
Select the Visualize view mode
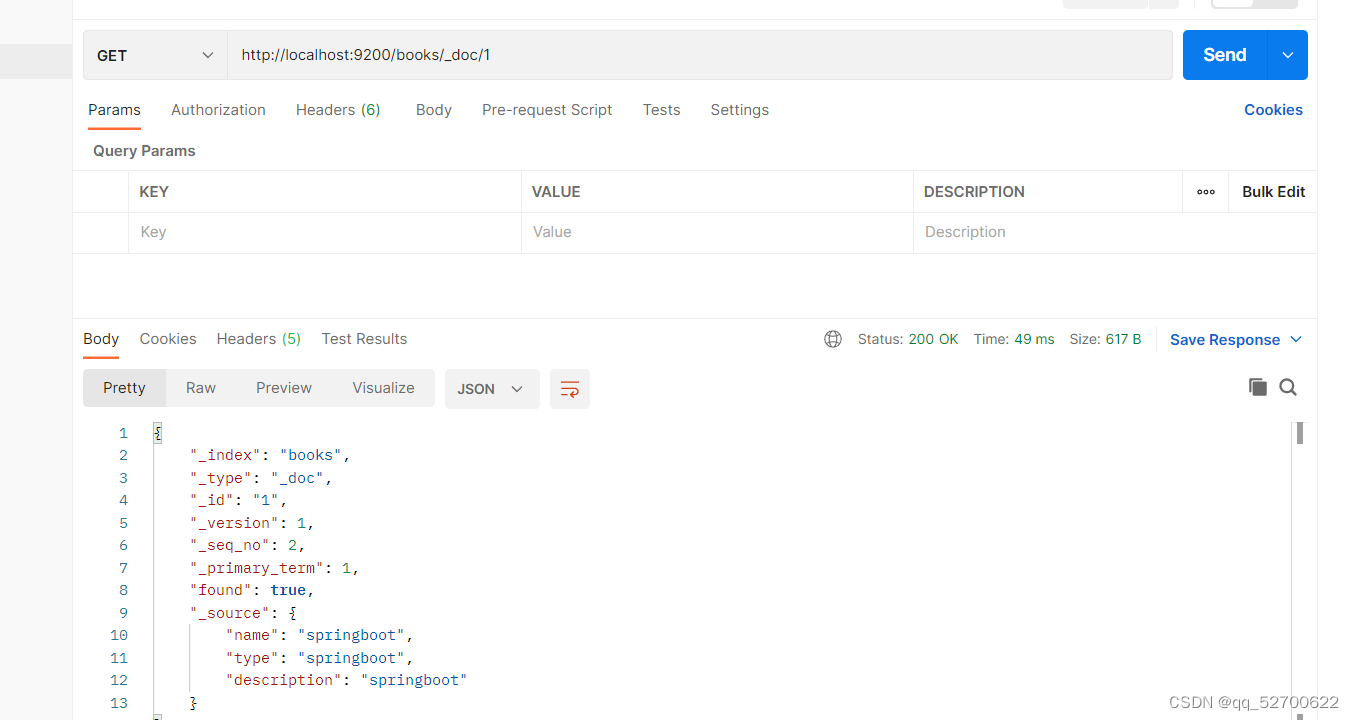click(383, 388)
